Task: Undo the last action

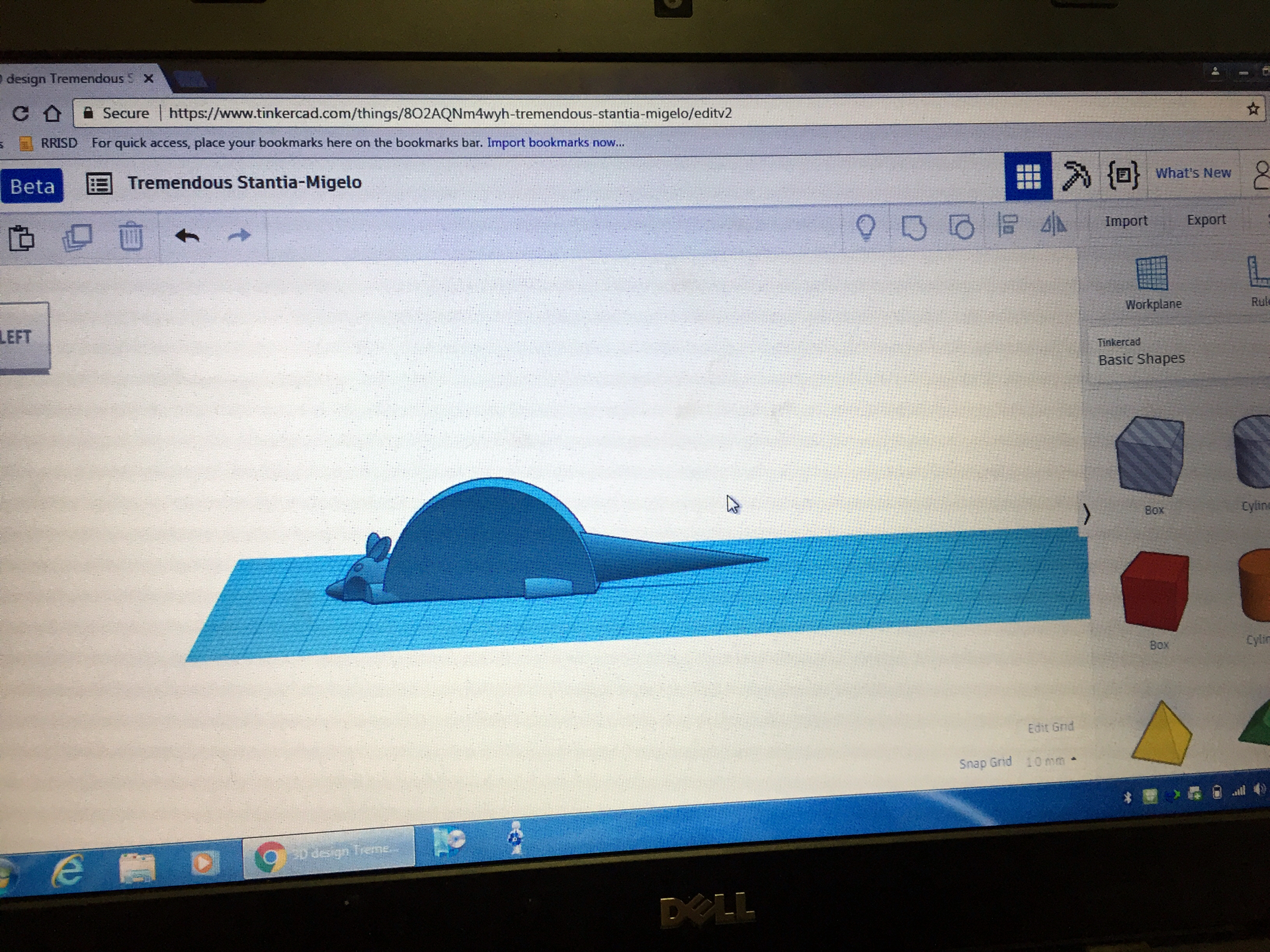Action: pyautogui.click(x=187, y=235)
